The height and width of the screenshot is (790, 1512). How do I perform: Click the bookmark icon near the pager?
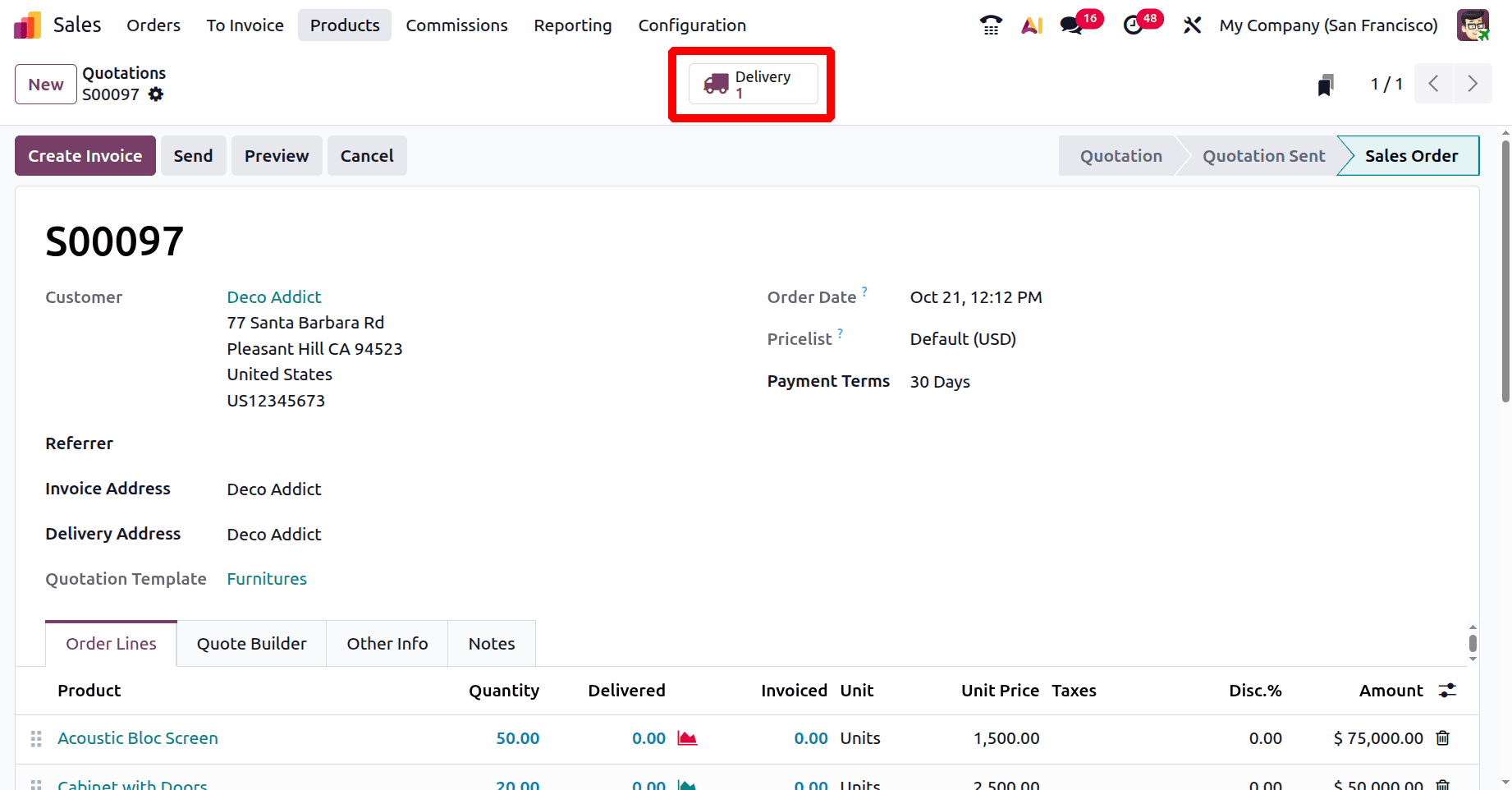point(1326,85)
